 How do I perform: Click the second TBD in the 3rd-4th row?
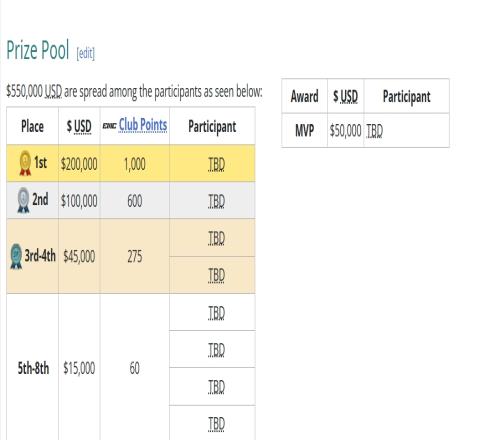(x=216, y=275)
